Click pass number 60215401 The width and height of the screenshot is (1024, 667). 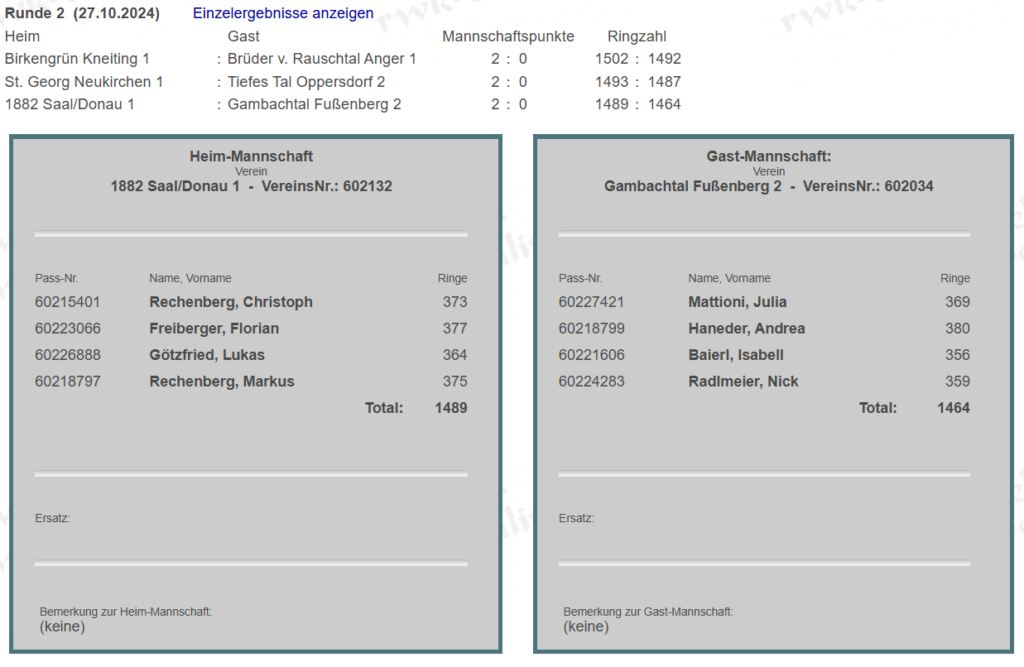click(x=67, y=302)
